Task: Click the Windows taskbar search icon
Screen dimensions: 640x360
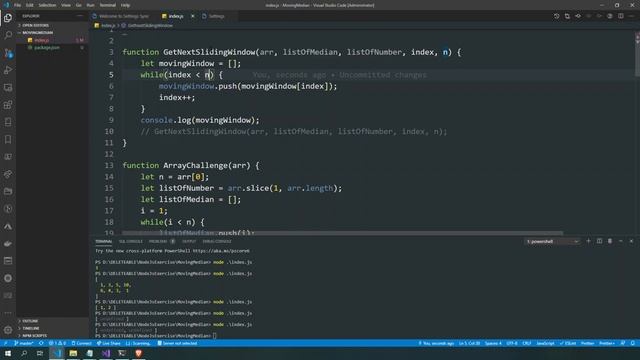Action: [24, 353]
